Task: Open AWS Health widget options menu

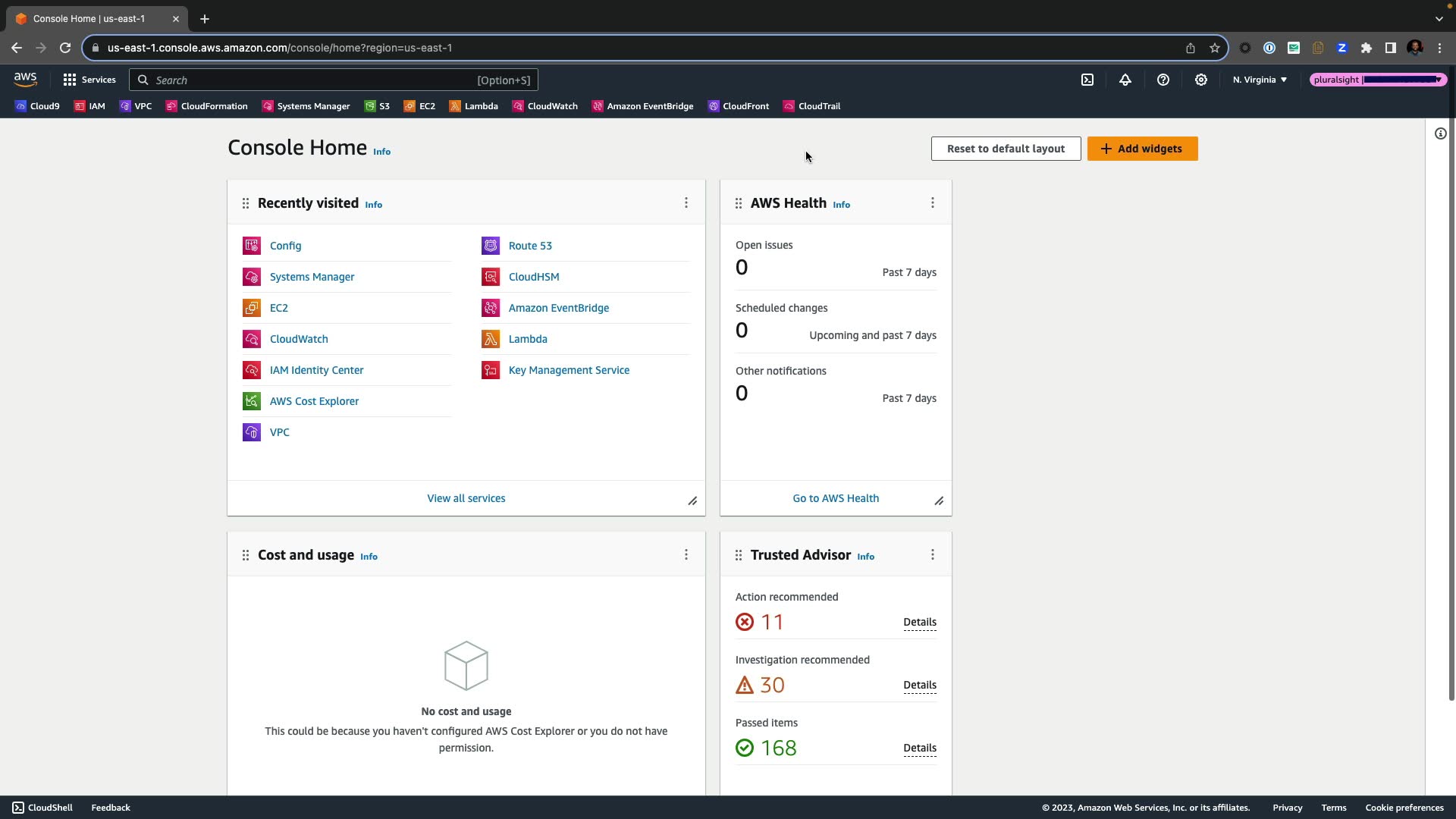Action: (x=933, y=203)
